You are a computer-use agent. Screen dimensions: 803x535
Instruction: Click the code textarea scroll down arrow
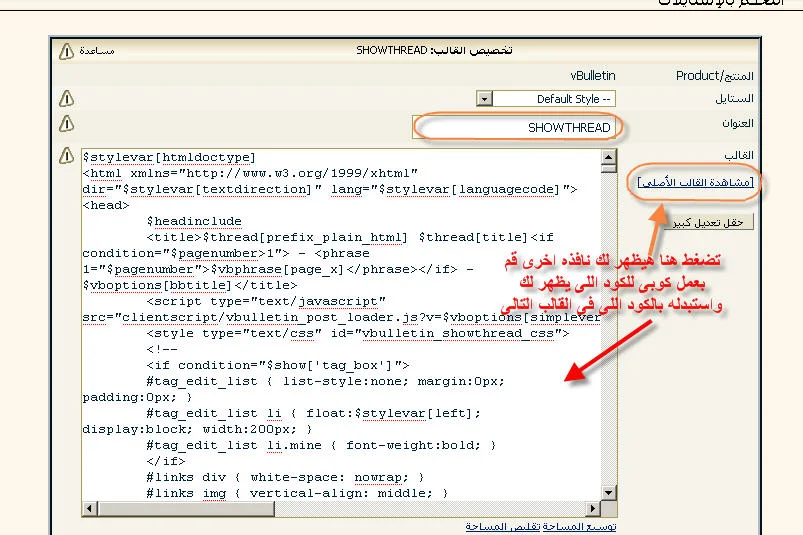pyautogui.click(x=608, y=493)
